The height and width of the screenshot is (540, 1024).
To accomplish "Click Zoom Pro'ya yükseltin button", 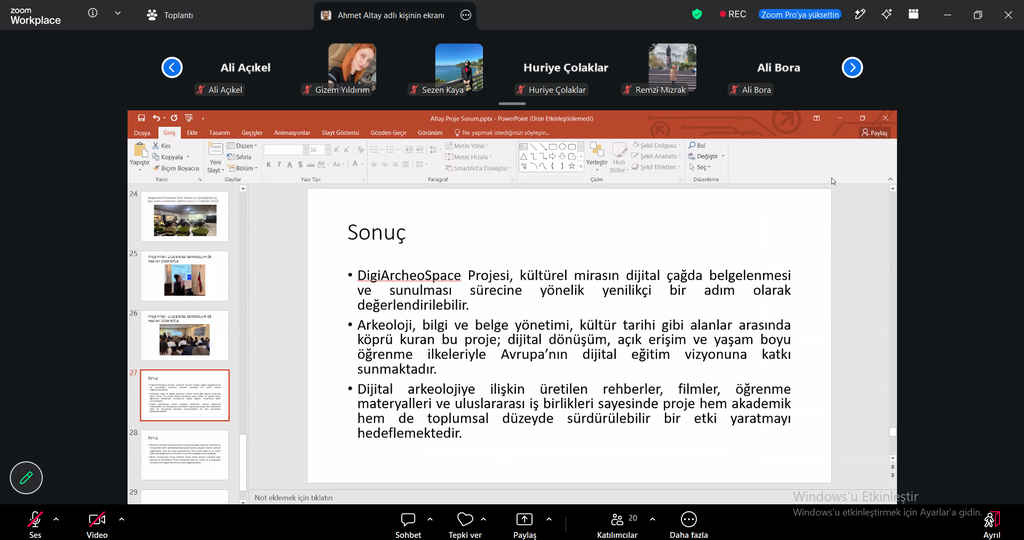I will tap(800, 14).
